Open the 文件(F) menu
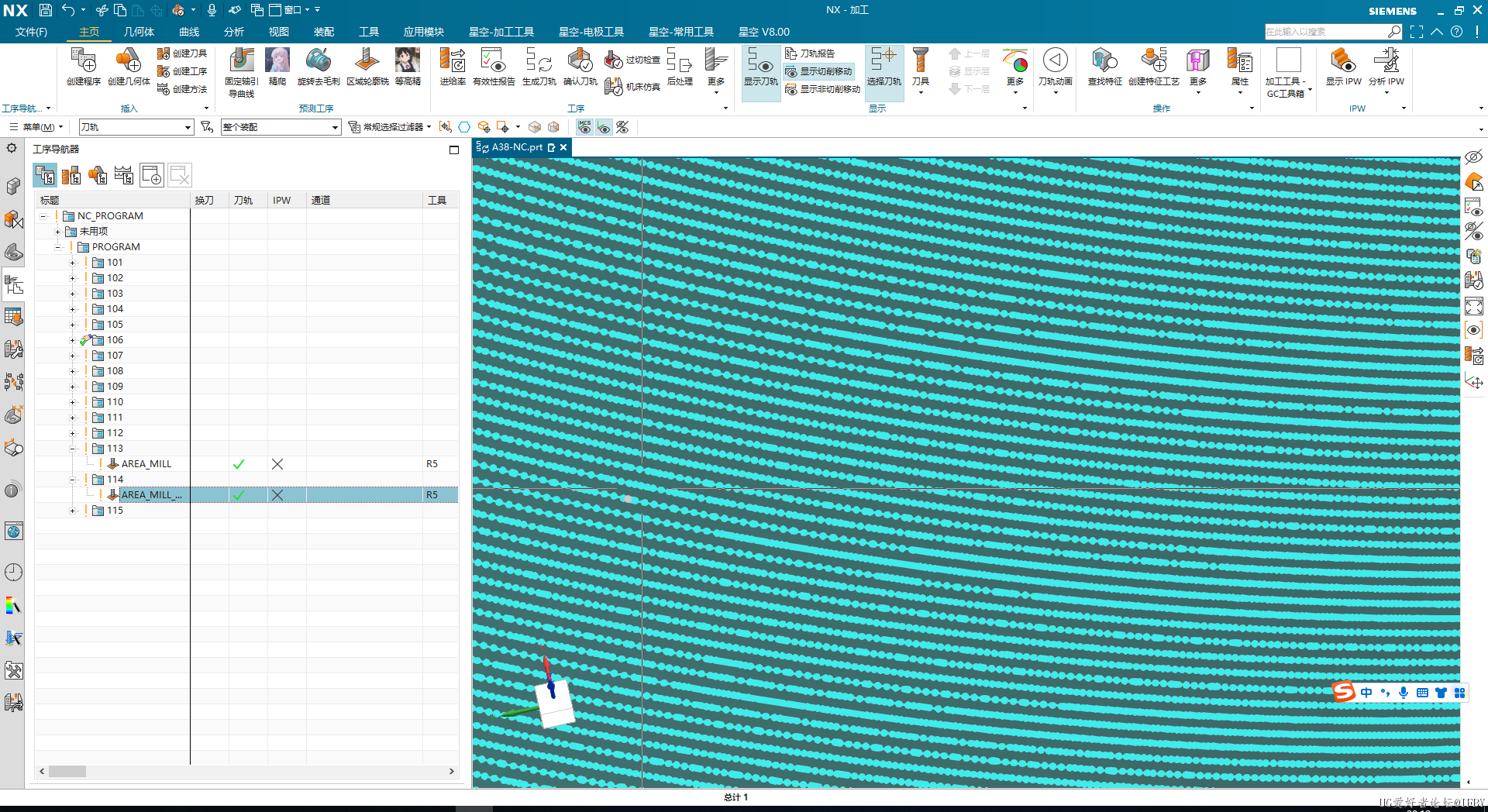This screenshot has width=1488, height=812. tap(31, 32)
